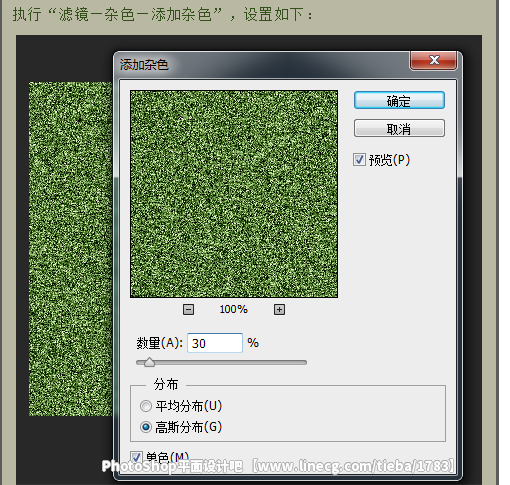510x485 pixels.
Task: Click the 滤镜—杂色—添加杂色 instruction text
Action: pos(135,15)
